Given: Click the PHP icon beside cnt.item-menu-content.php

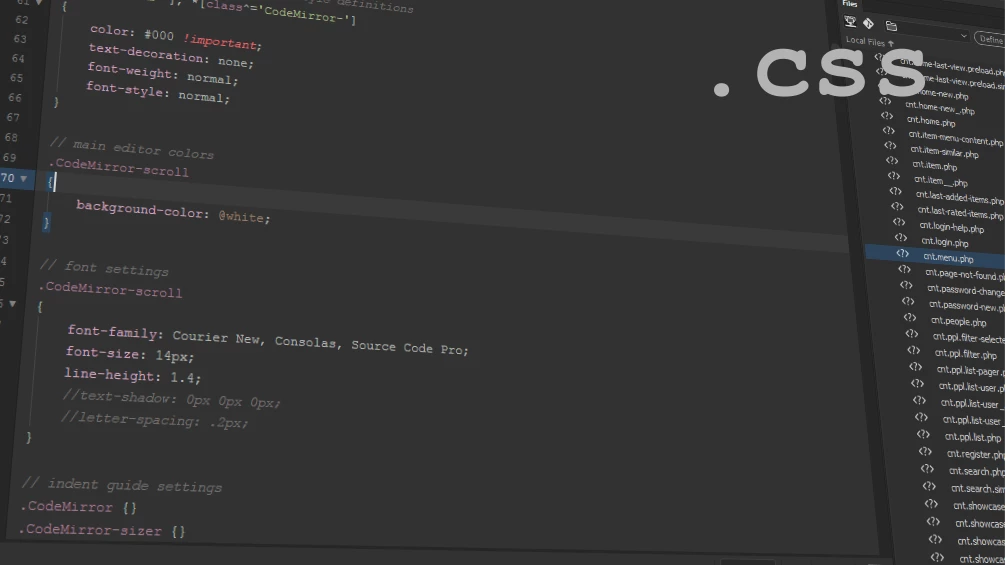Looking at the screenshot, I should pos(888,131).
